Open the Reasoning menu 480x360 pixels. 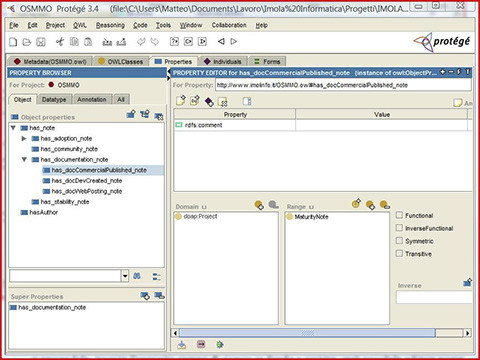110,25
